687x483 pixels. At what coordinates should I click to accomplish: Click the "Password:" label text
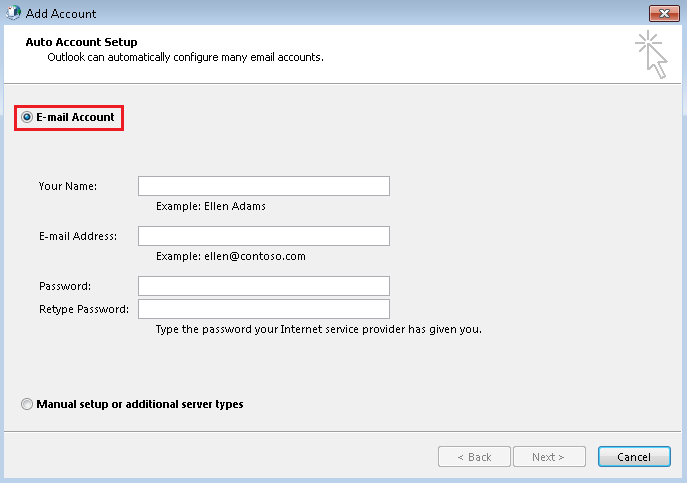pos(65,286)
